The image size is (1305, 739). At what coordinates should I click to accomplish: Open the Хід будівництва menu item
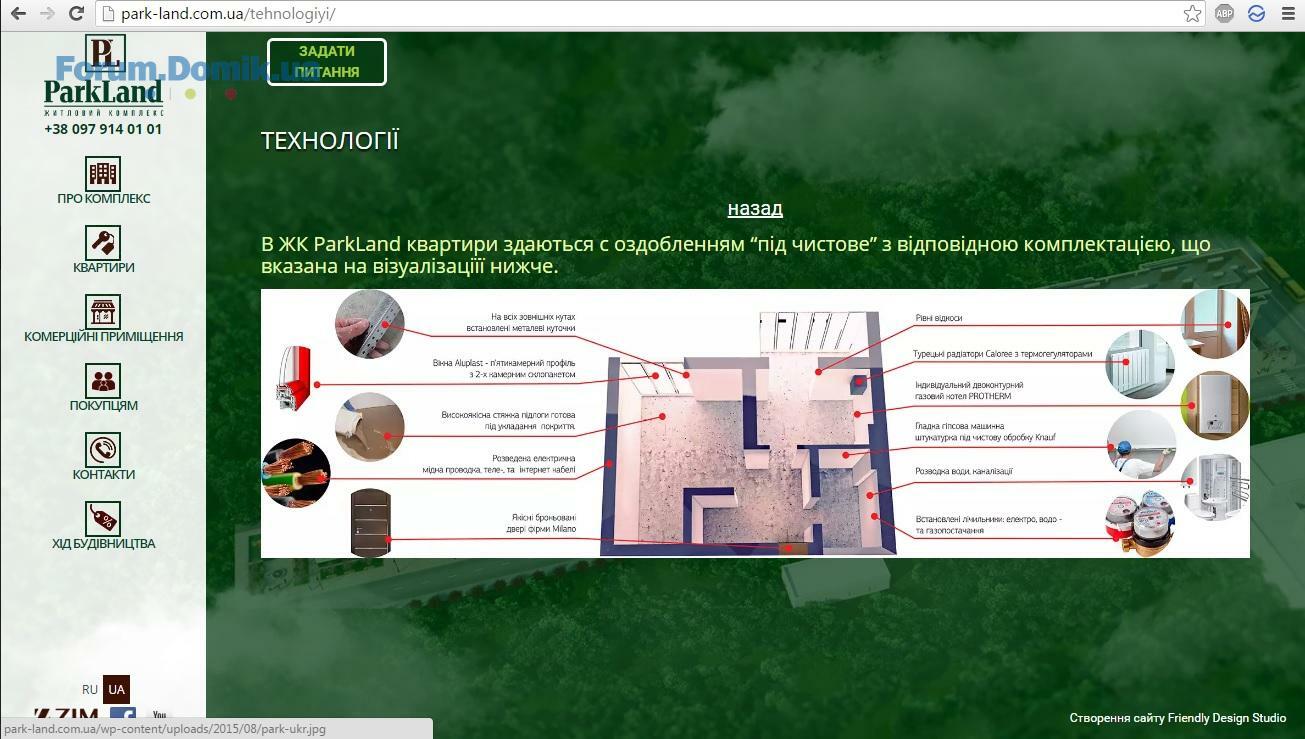pos(104,543)
